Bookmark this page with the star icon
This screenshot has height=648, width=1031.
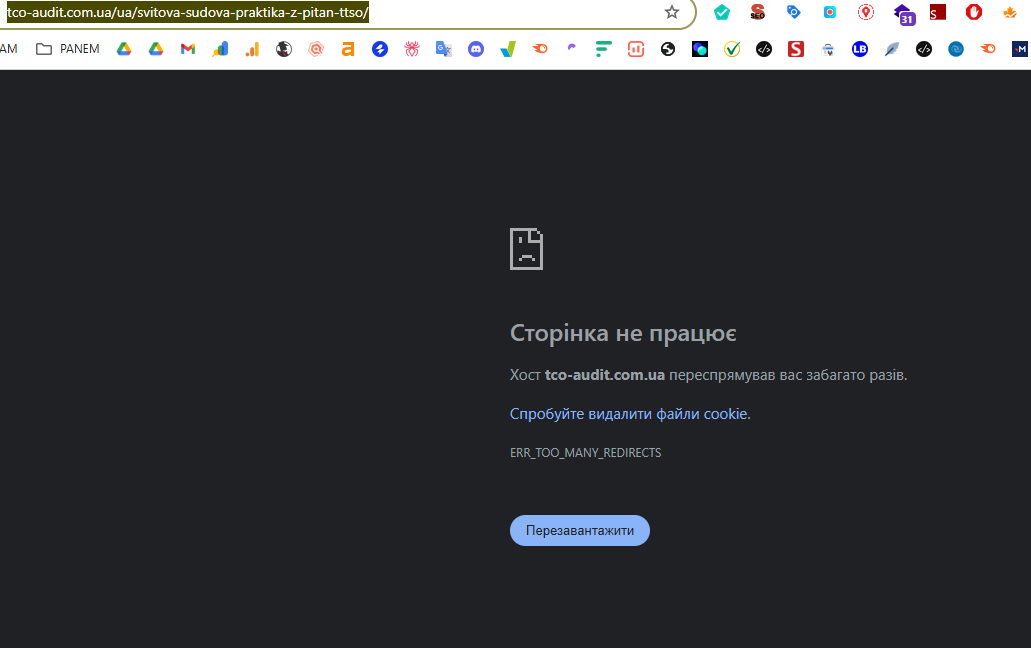(671, 12)
